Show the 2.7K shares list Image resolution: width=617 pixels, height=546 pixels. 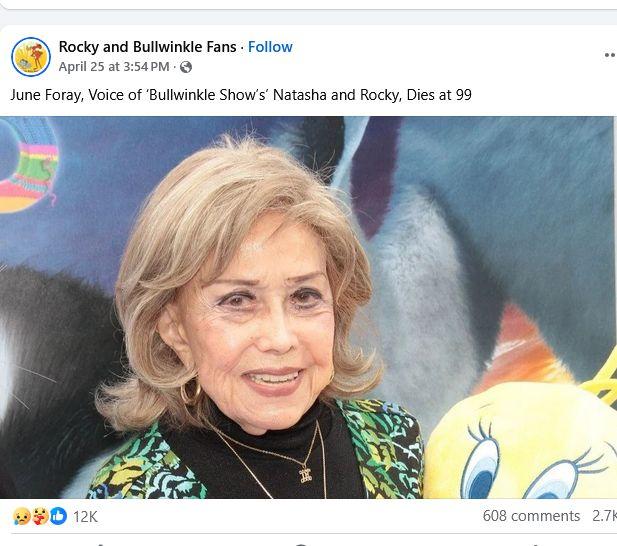(604, 516)
